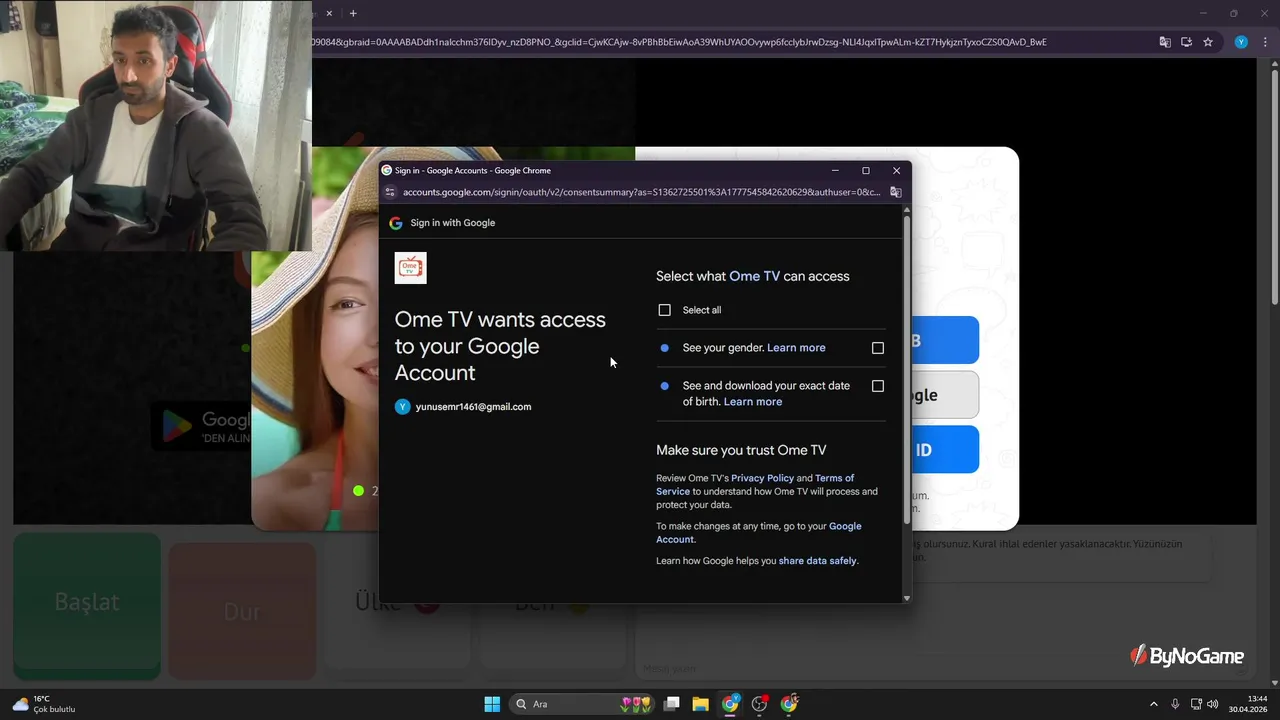The height and width of the screenshot is (720, 1280).
Task: Click the Google Play badge behind popup
Action: point(202,427)
